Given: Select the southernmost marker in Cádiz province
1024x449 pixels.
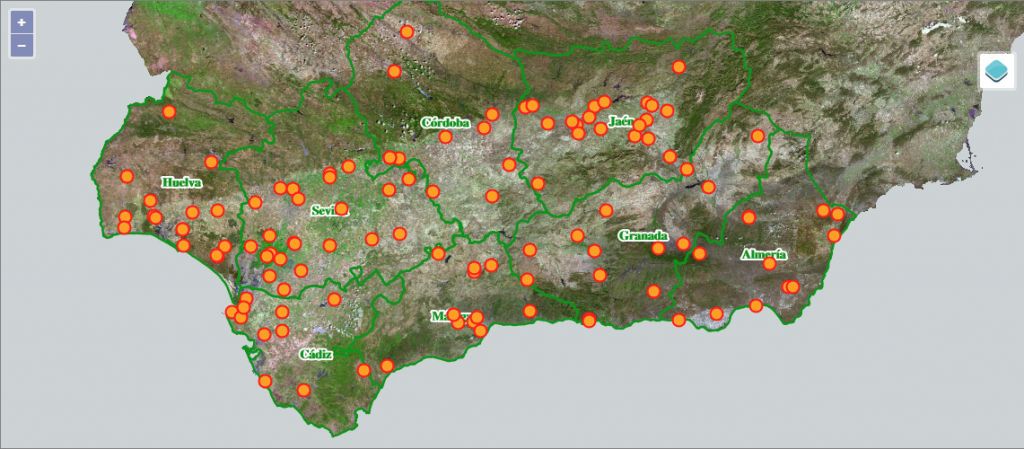Looking at the screenshot, I should [304, 390].
